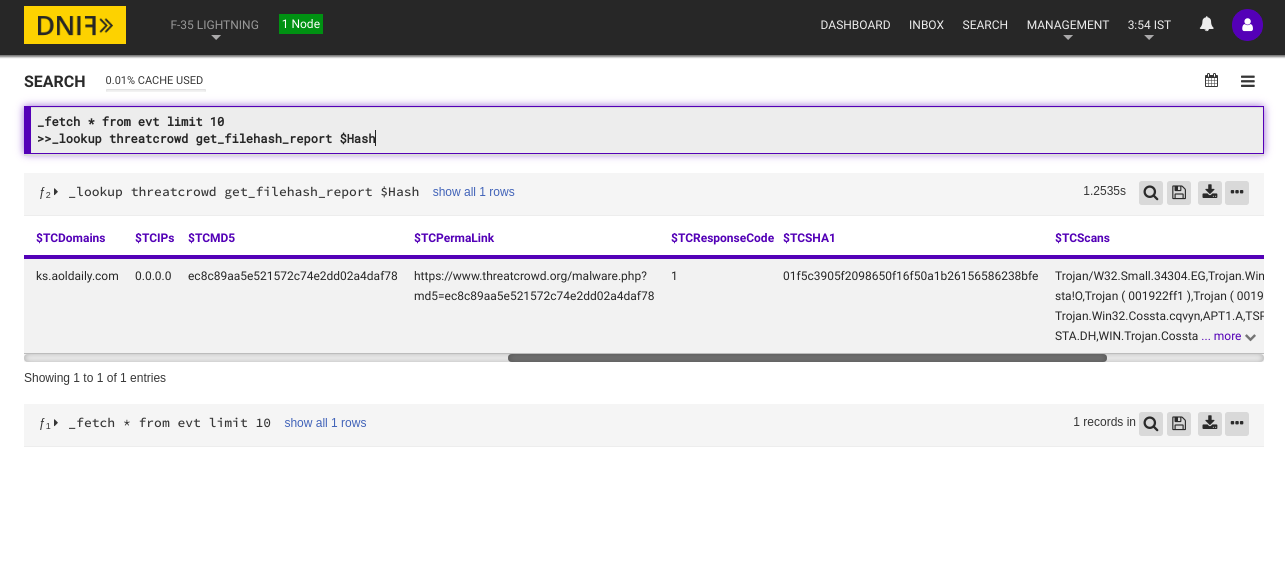Sort by $TCIPs column
Screen dimensions: 1285x567
point(155,238)
